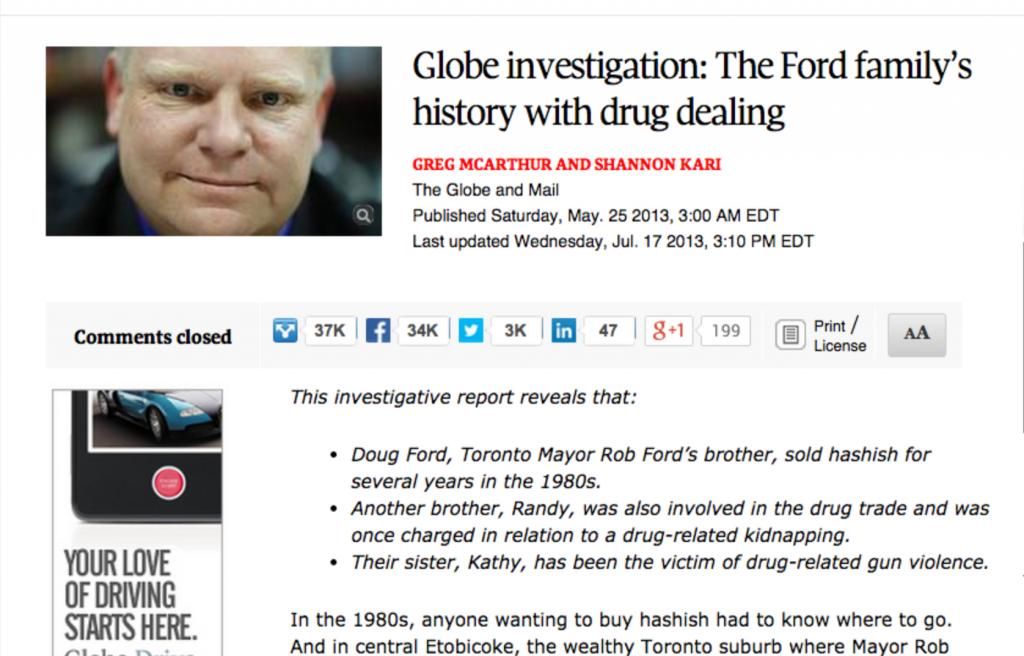Share article via Facebook icon
Screen dimensions: 1024x656
click(377, 331)
